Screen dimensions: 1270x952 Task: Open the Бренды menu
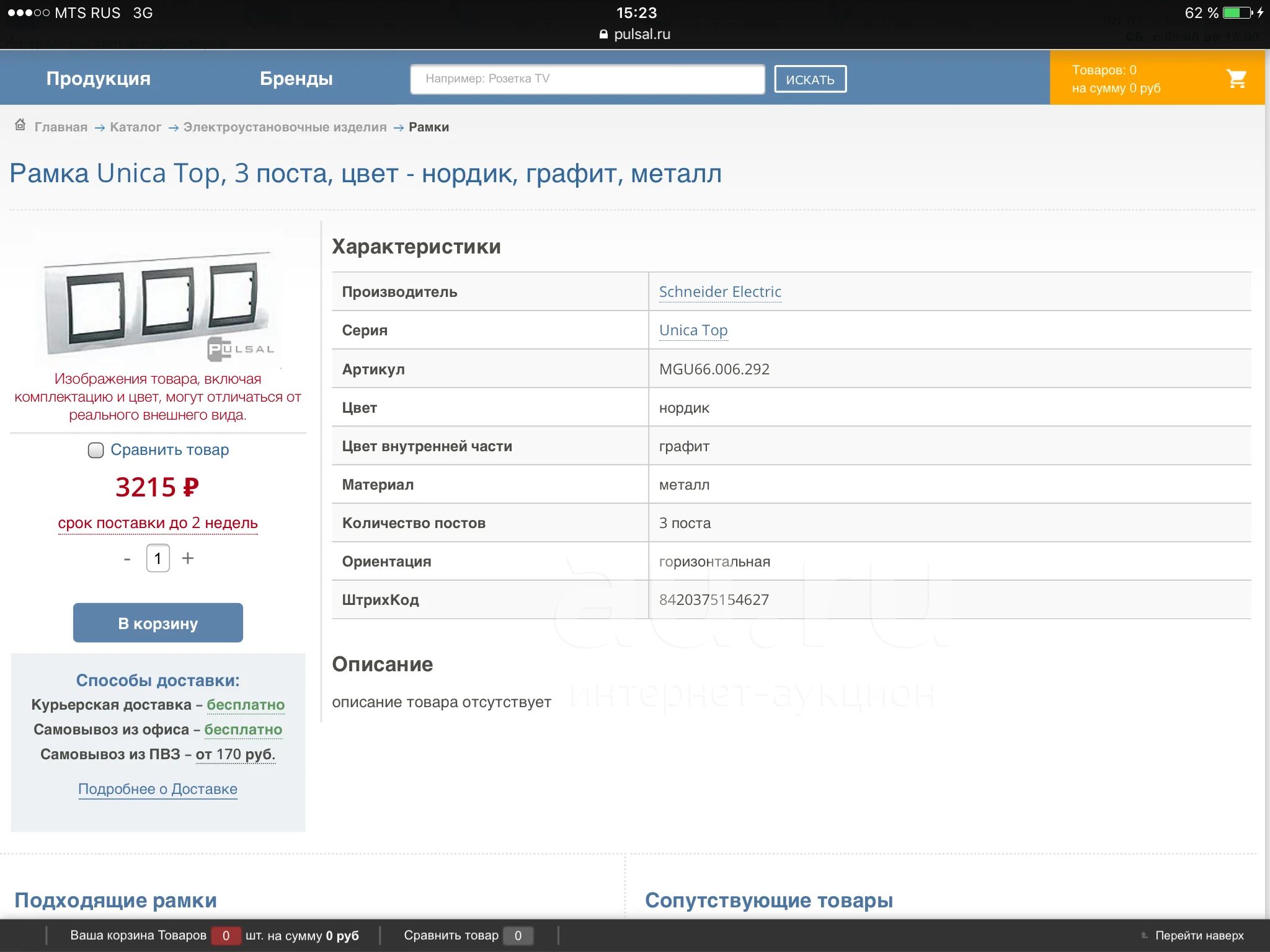(x=296, y=79)
